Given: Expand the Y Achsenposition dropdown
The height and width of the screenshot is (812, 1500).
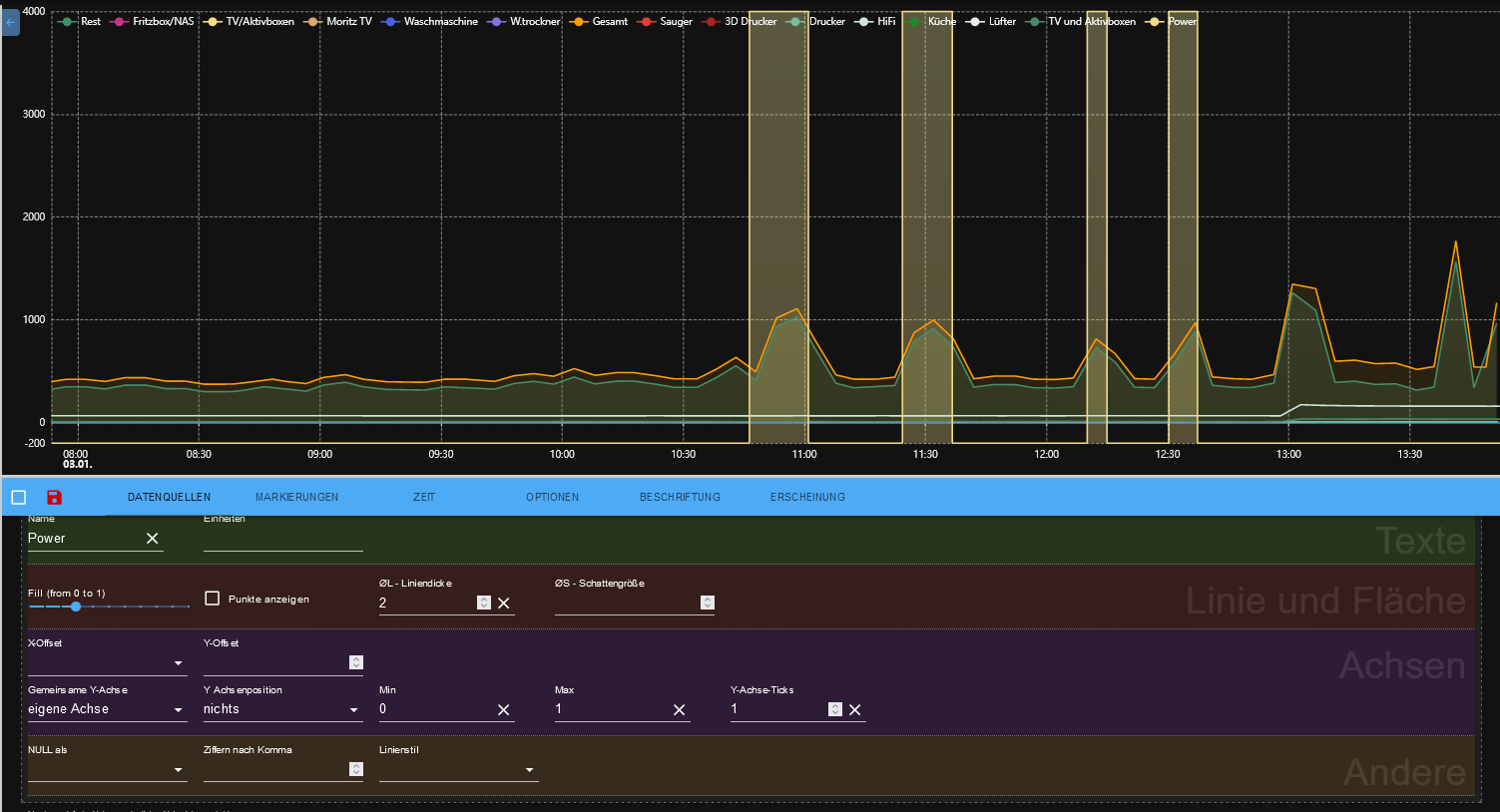Looking at the screenshot, I should pyautogui.click(x=281, y=709).
